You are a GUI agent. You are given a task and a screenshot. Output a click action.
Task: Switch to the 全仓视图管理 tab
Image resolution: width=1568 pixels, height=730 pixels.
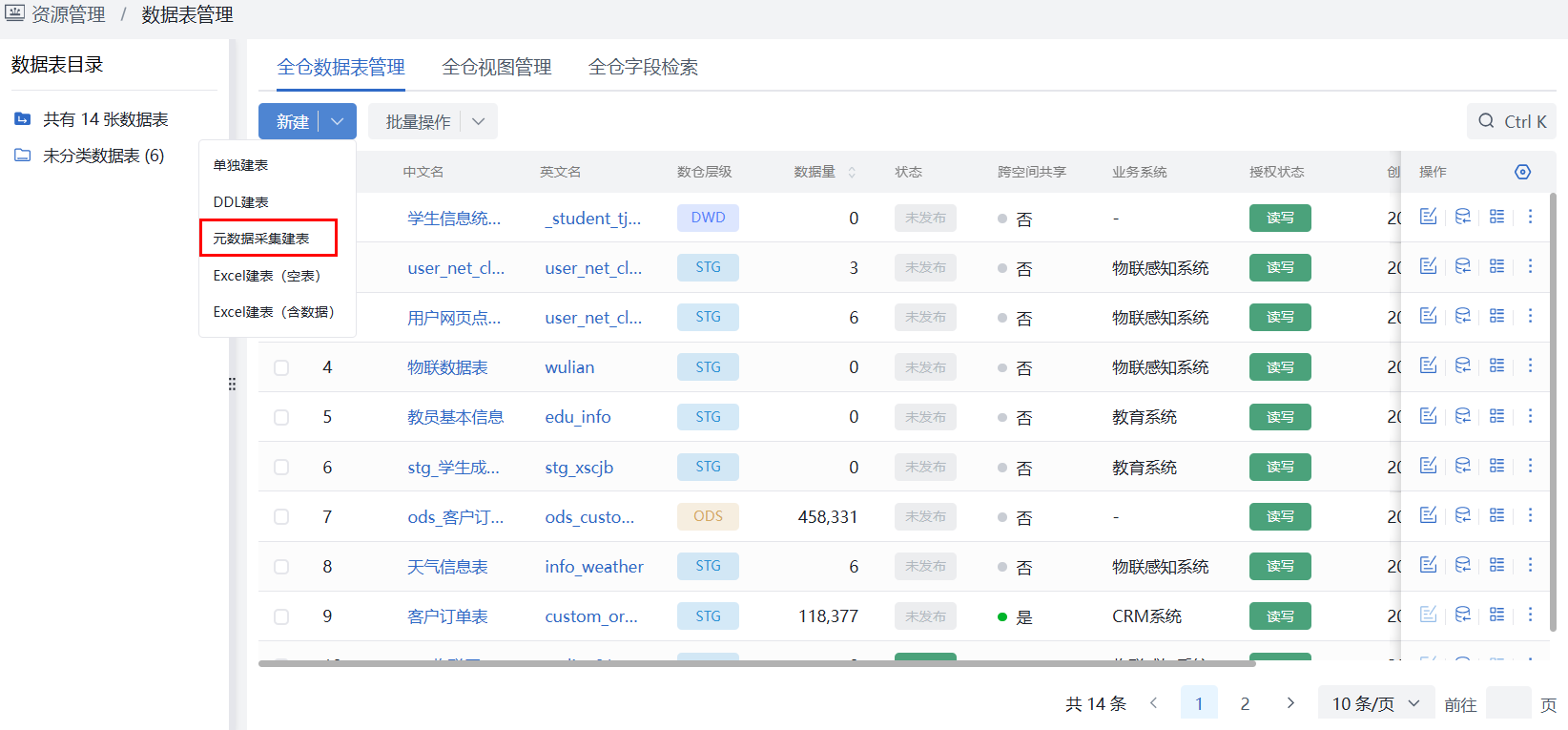coord(497,67)
